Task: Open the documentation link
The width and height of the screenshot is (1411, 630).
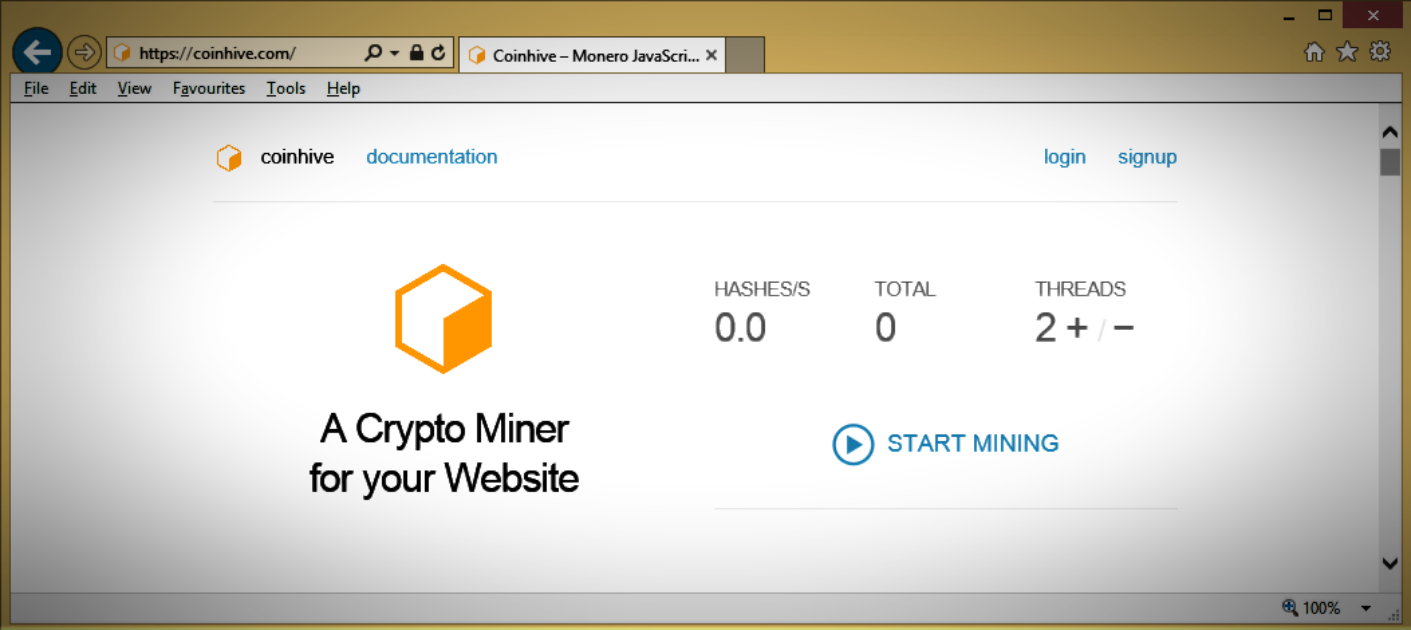Action: (432, 157)
